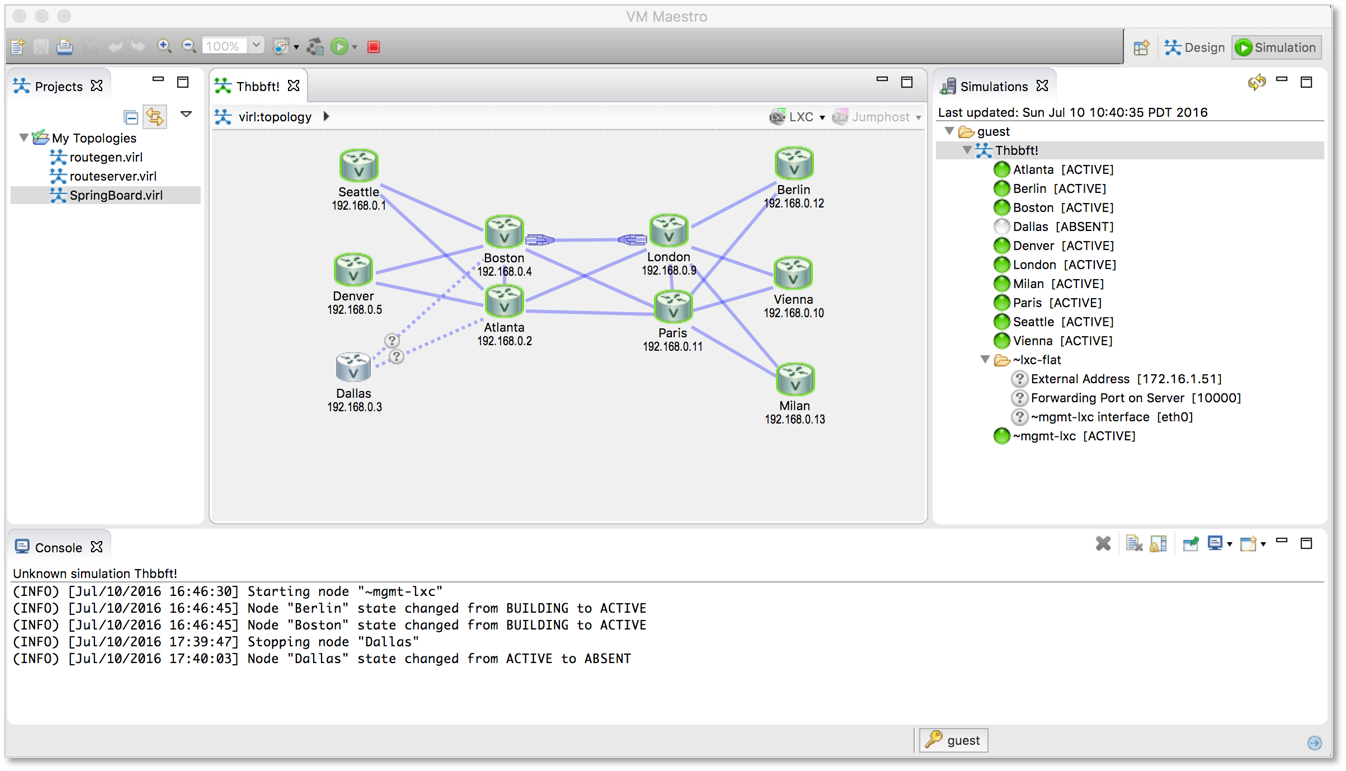Click the zoom in magnifier icon

[164, 47]
